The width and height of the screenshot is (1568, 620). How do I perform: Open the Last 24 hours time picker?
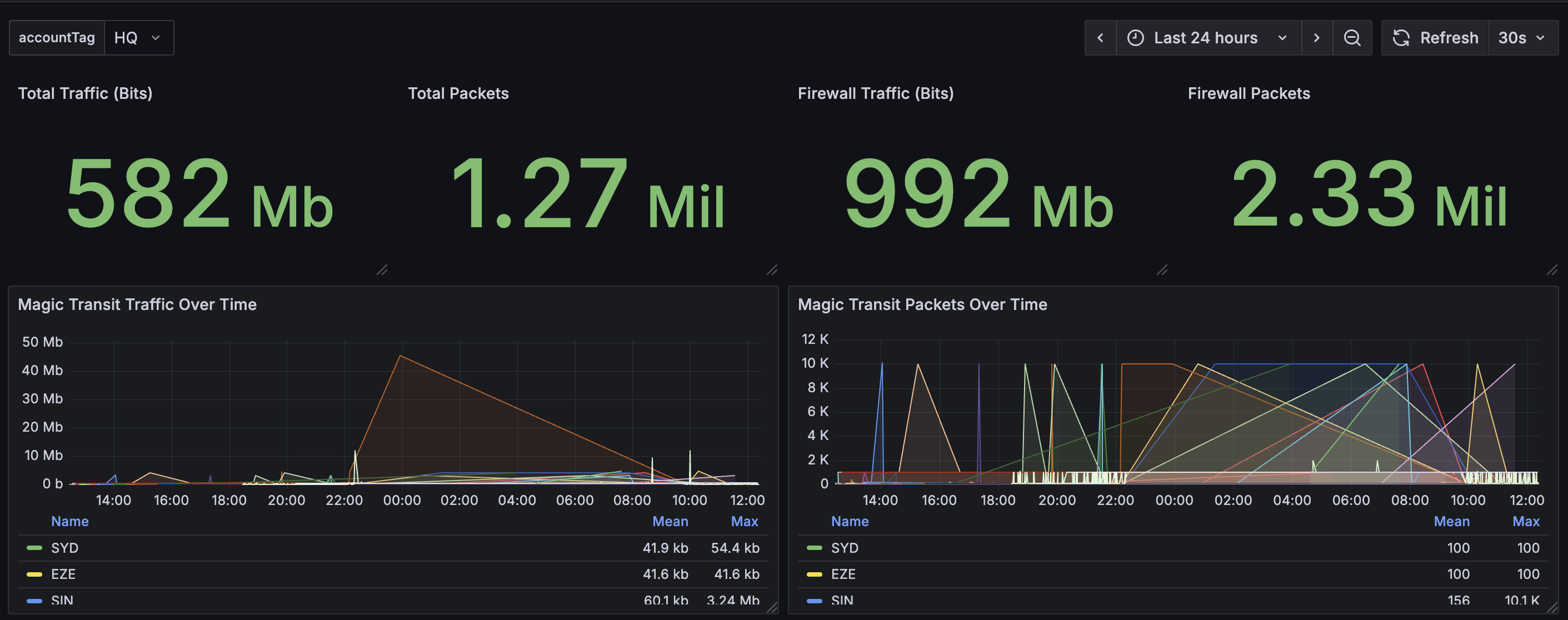[x=1209, y=38]
